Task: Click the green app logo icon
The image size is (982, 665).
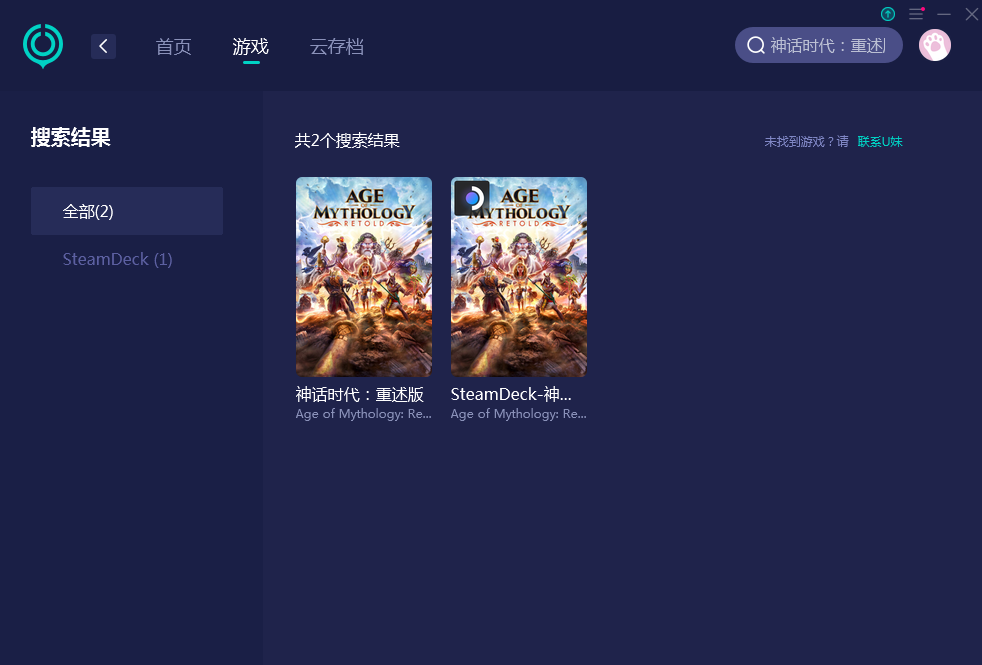Action: point(43,46)
